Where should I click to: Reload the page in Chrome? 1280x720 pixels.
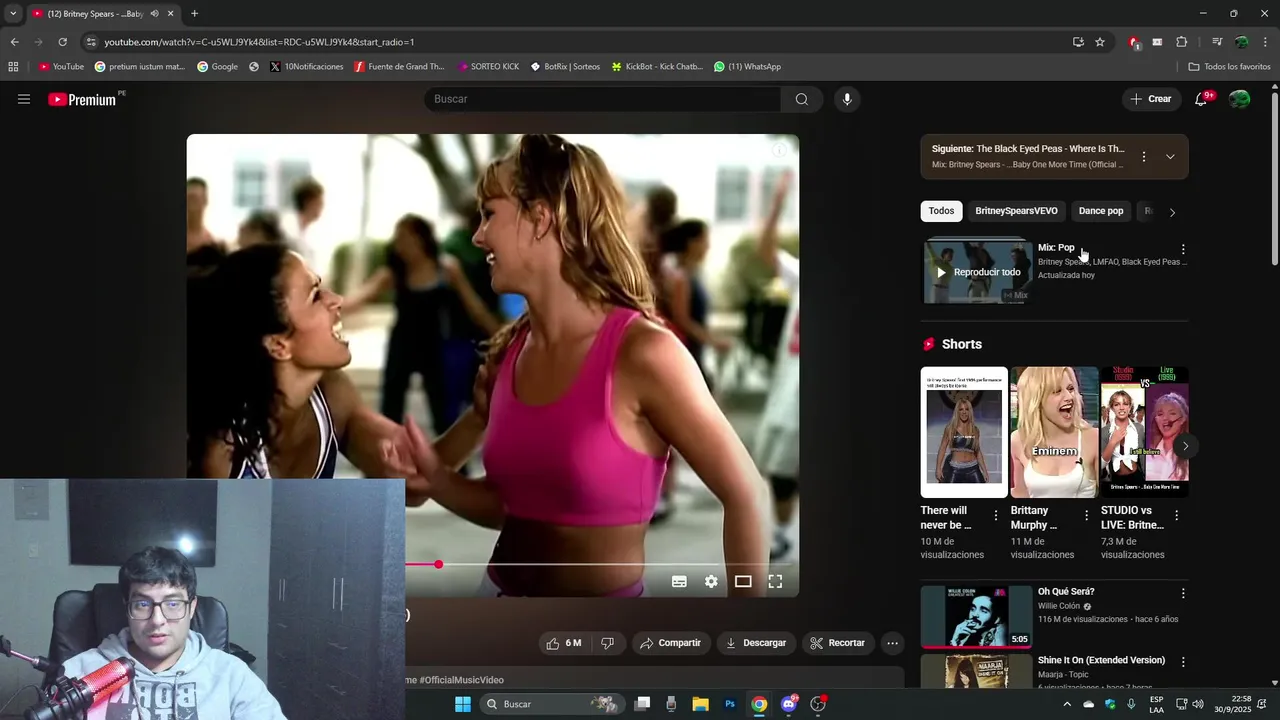(x=62, y=42)
